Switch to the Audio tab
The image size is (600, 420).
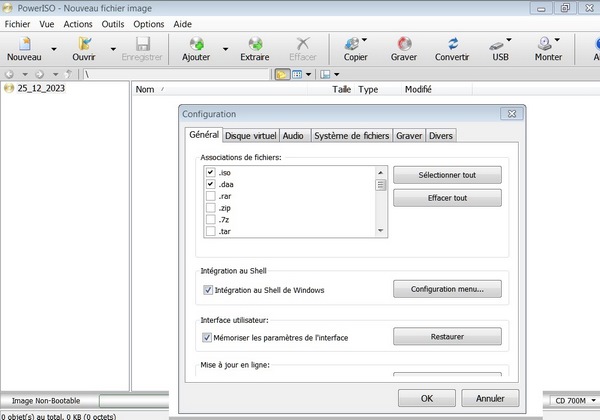pos(293,136)
